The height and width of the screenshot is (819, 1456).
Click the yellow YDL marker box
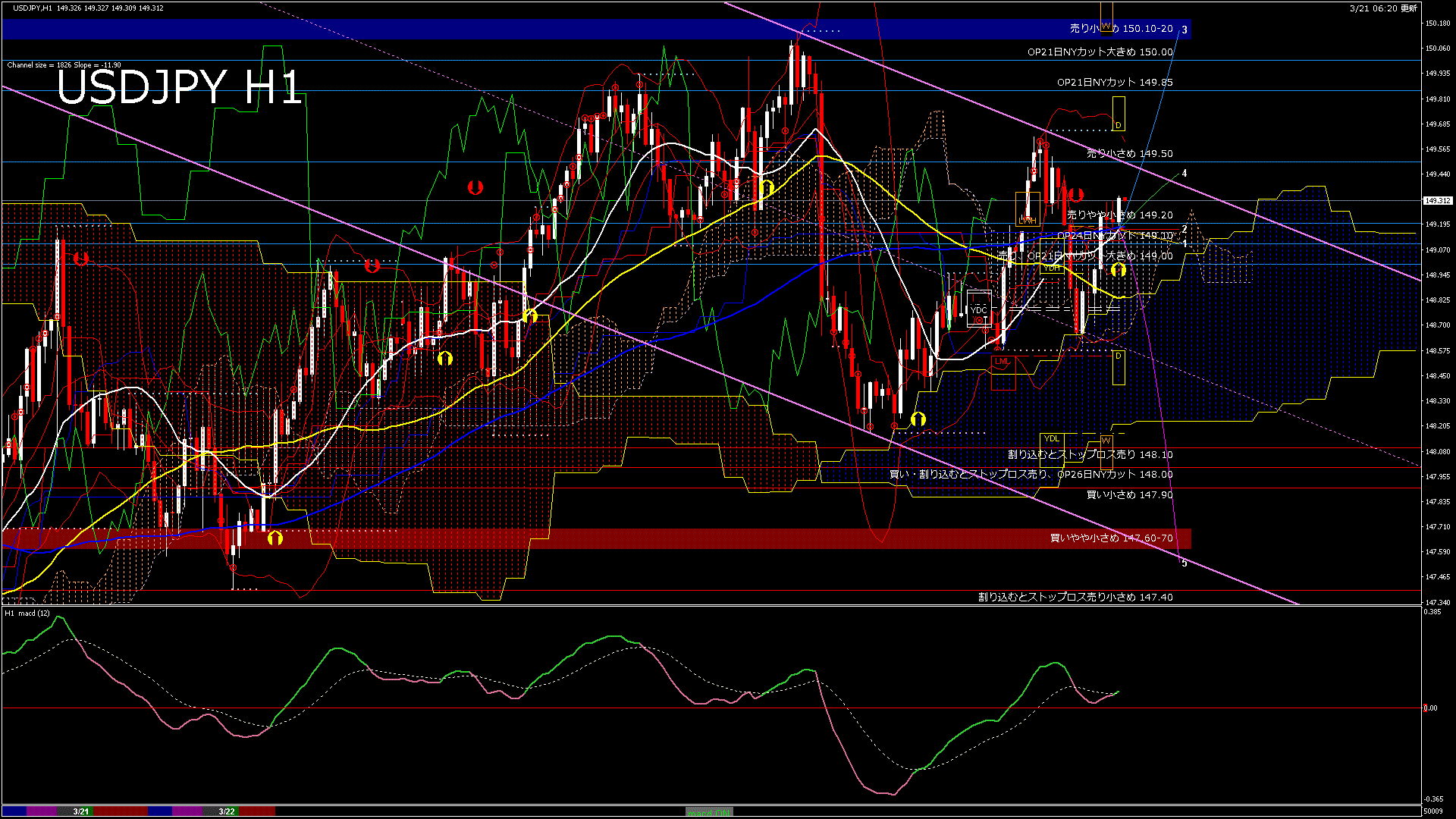1051,438
